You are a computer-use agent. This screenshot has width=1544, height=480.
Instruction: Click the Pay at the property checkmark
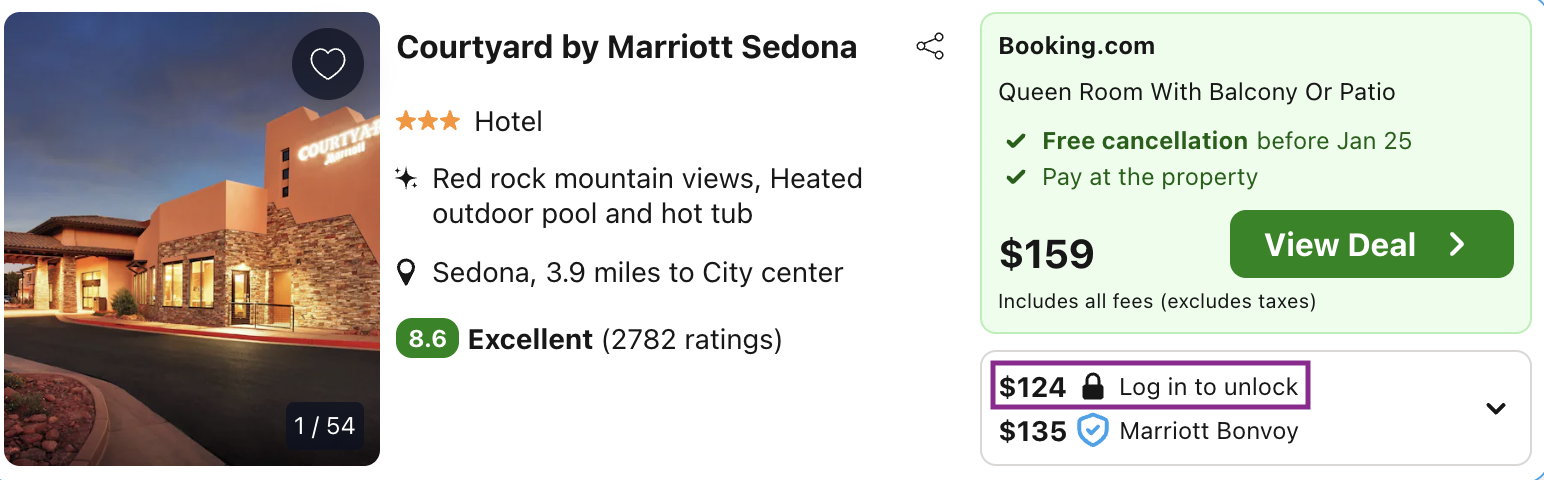1016,178
